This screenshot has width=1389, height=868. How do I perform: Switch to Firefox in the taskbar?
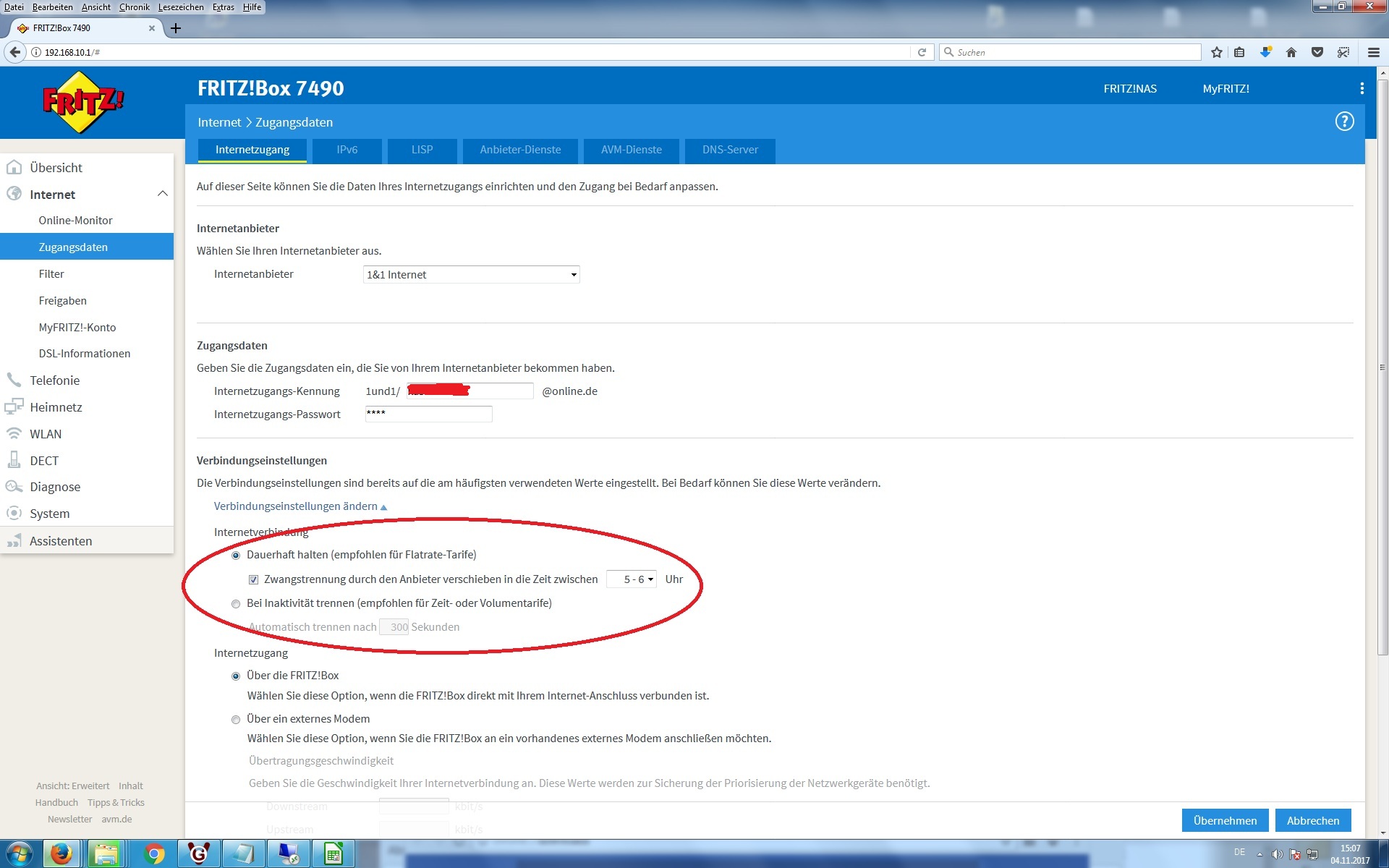(x=61, y=854)
